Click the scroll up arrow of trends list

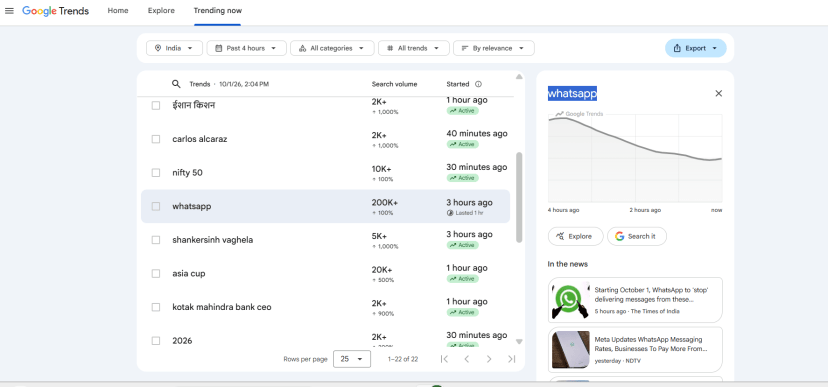click(519, 77)
